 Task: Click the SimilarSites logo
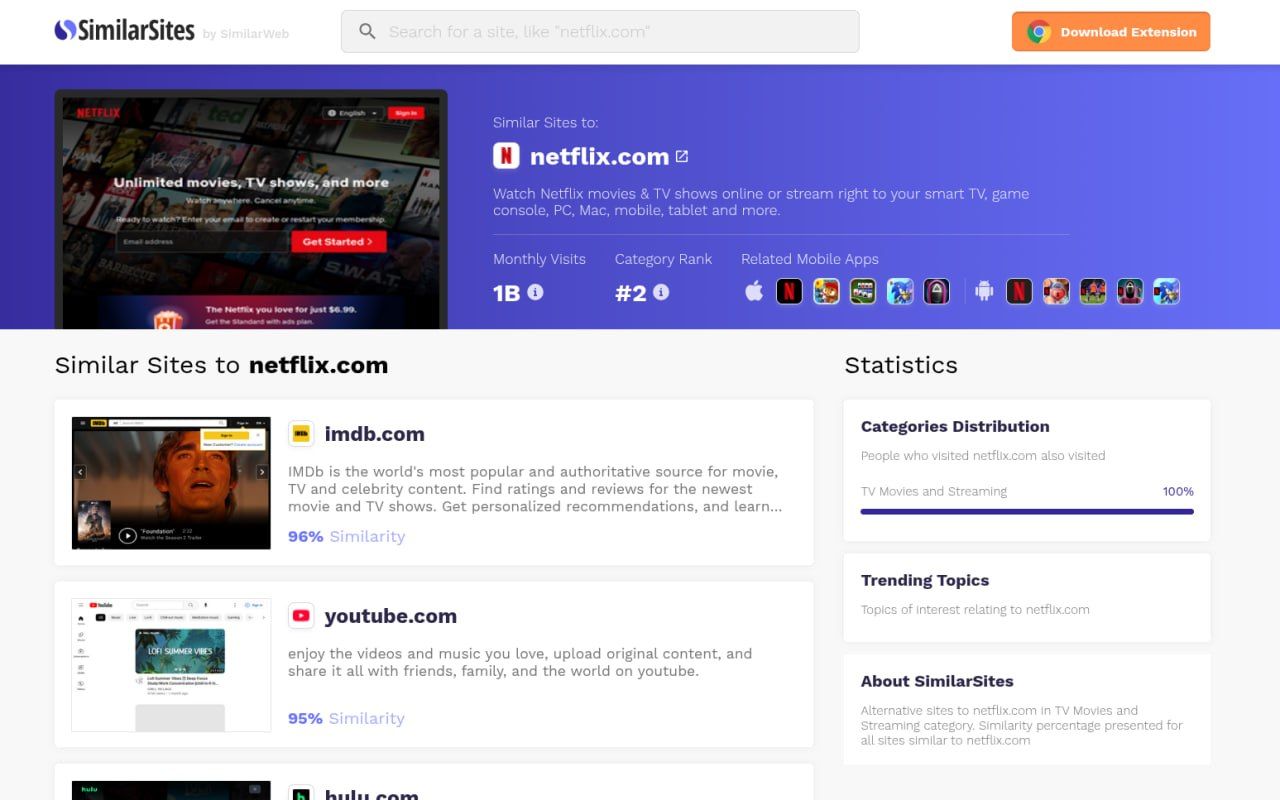coord(124,31)
